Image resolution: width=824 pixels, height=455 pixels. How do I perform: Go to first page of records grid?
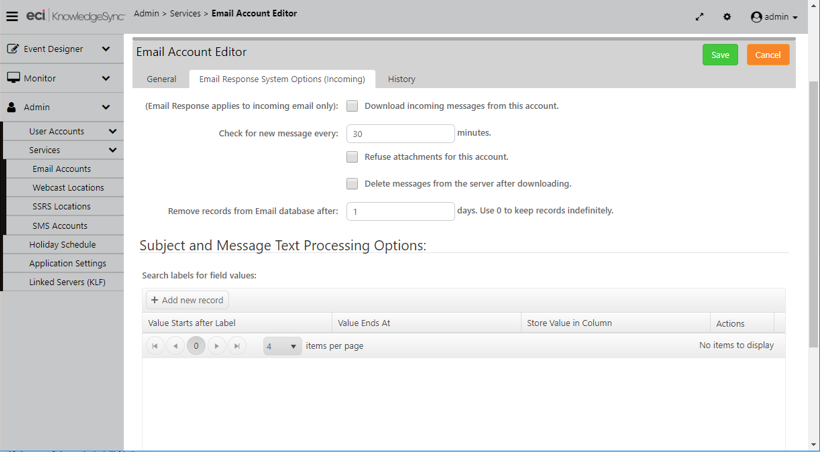(x=154, y=346)
